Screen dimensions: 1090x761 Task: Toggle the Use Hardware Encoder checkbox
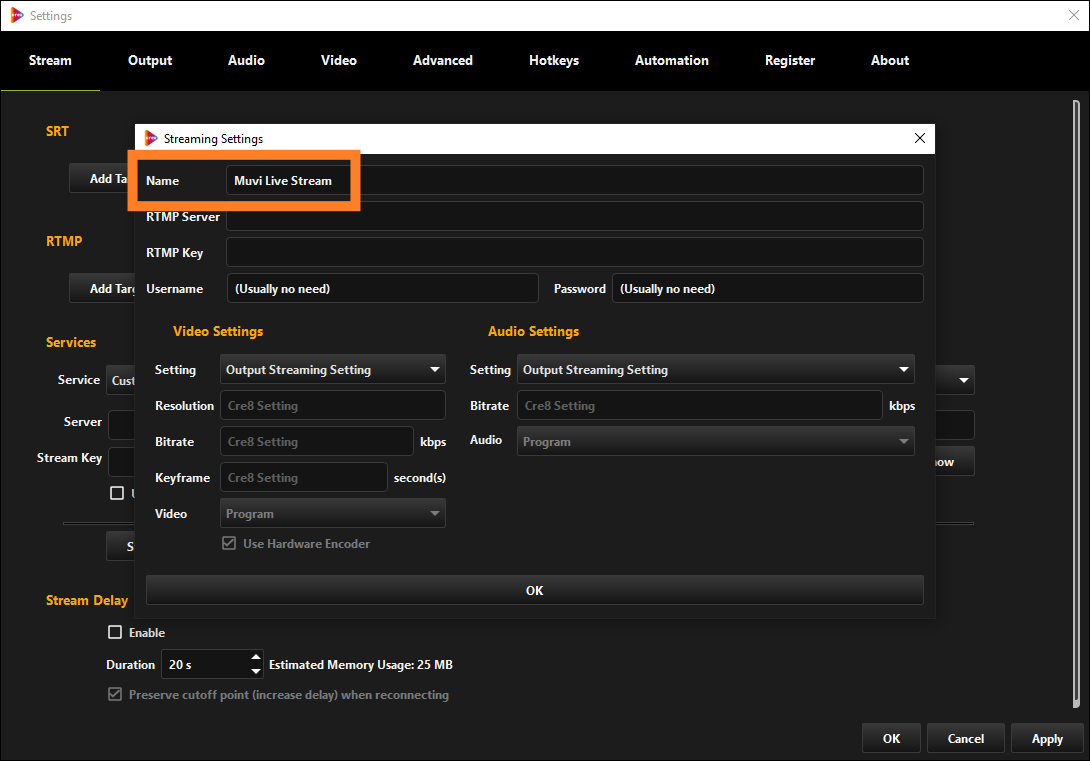[x=229, y=543]
